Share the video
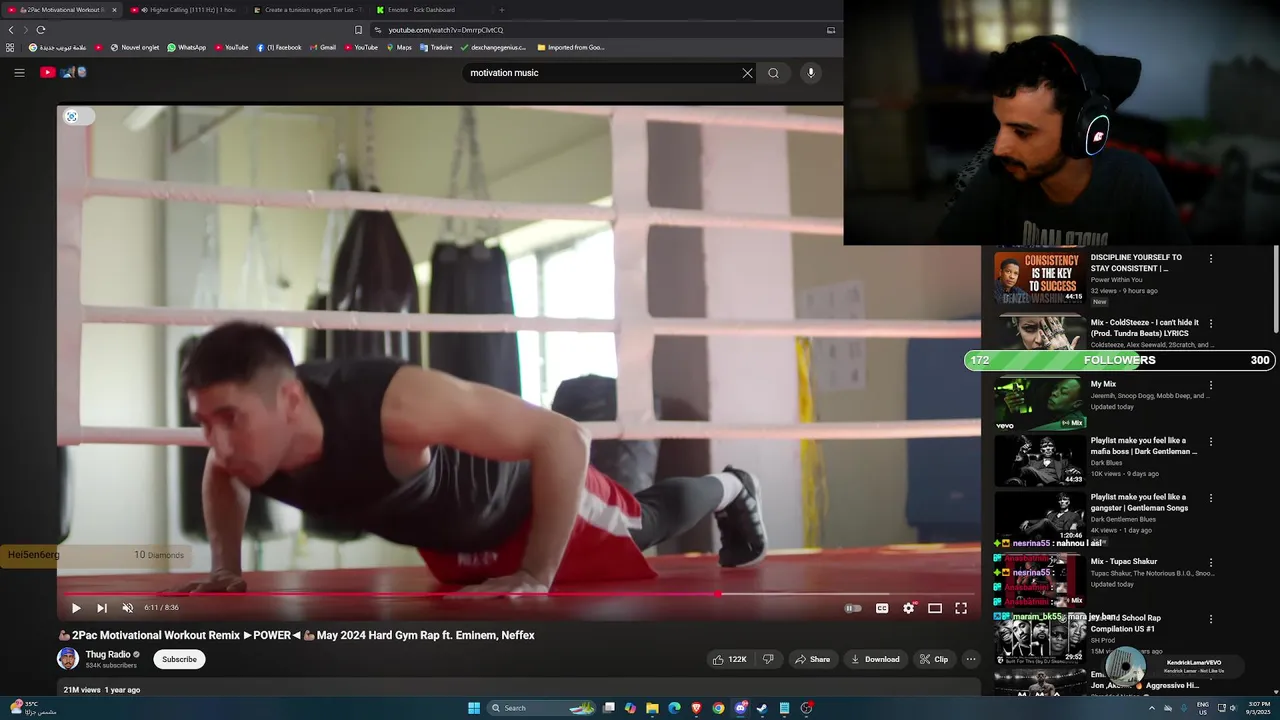The width and height of the screenshot is (1280, 720). (x=812, y=659)
